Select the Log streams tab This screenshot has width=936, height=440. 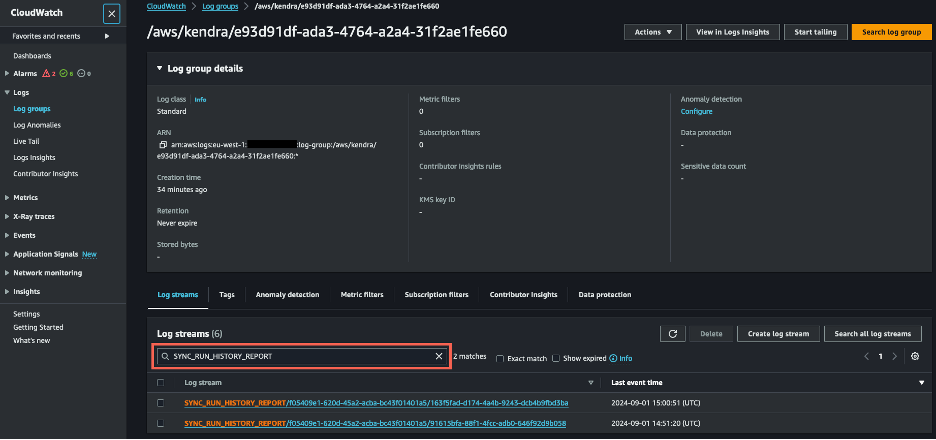[x=178, y=295]
